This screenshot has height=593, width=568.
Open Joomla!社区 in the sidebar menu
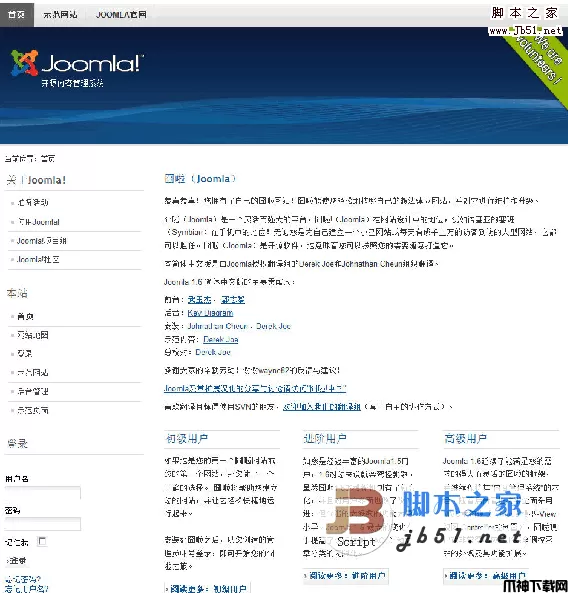pos(38,259)
